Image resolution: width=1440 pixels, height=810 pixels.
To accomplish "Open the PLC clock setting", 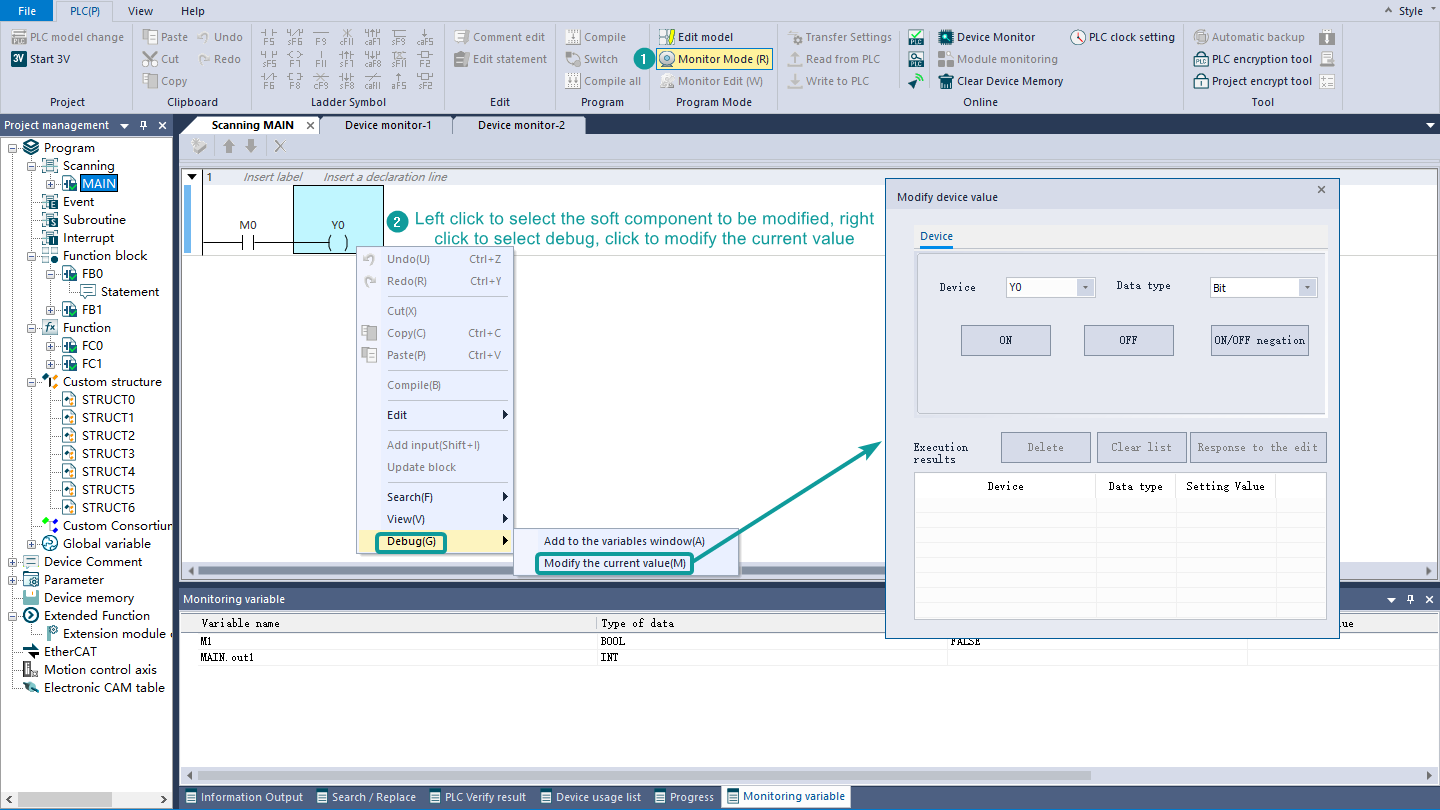I will (x=1078, y=37).
